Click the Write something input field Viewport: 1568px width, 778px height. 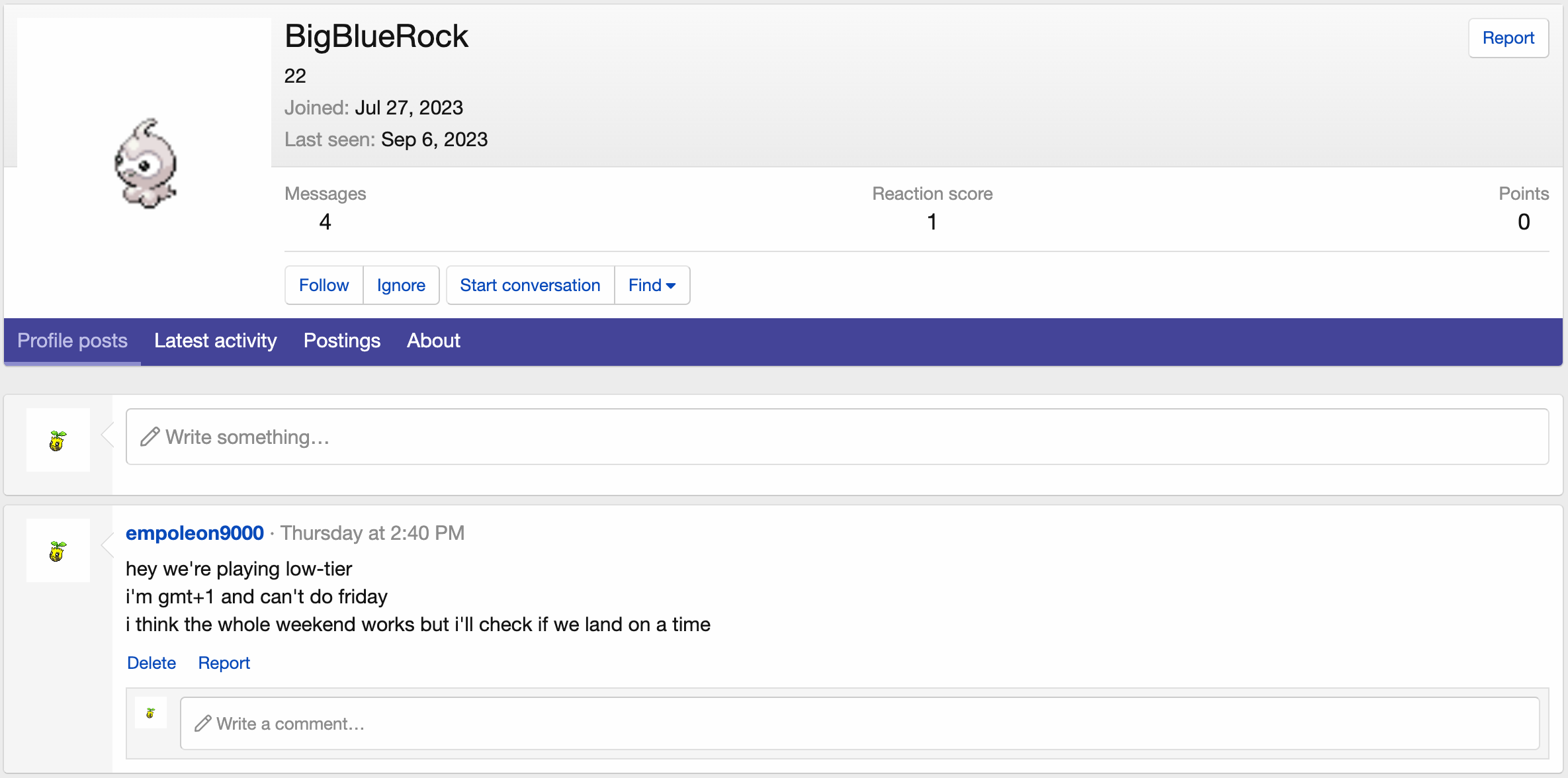(x=837, y=437)
